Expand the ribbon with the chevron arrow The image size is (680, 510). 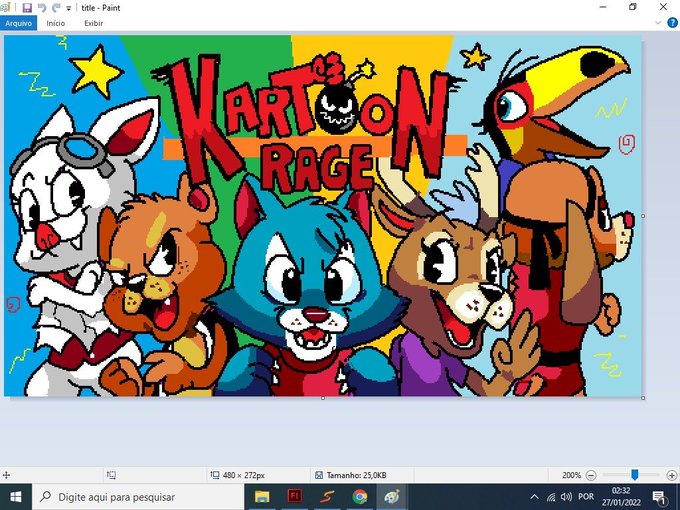(x=658, y=23)
